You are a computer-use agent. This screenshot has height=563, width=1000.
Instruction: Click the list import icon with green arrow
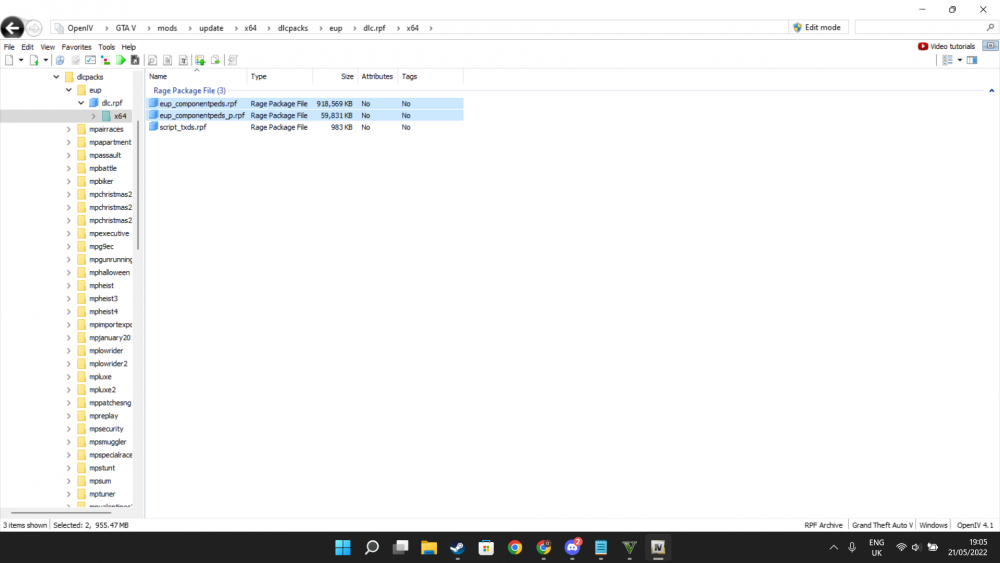(x=200, y=60)
